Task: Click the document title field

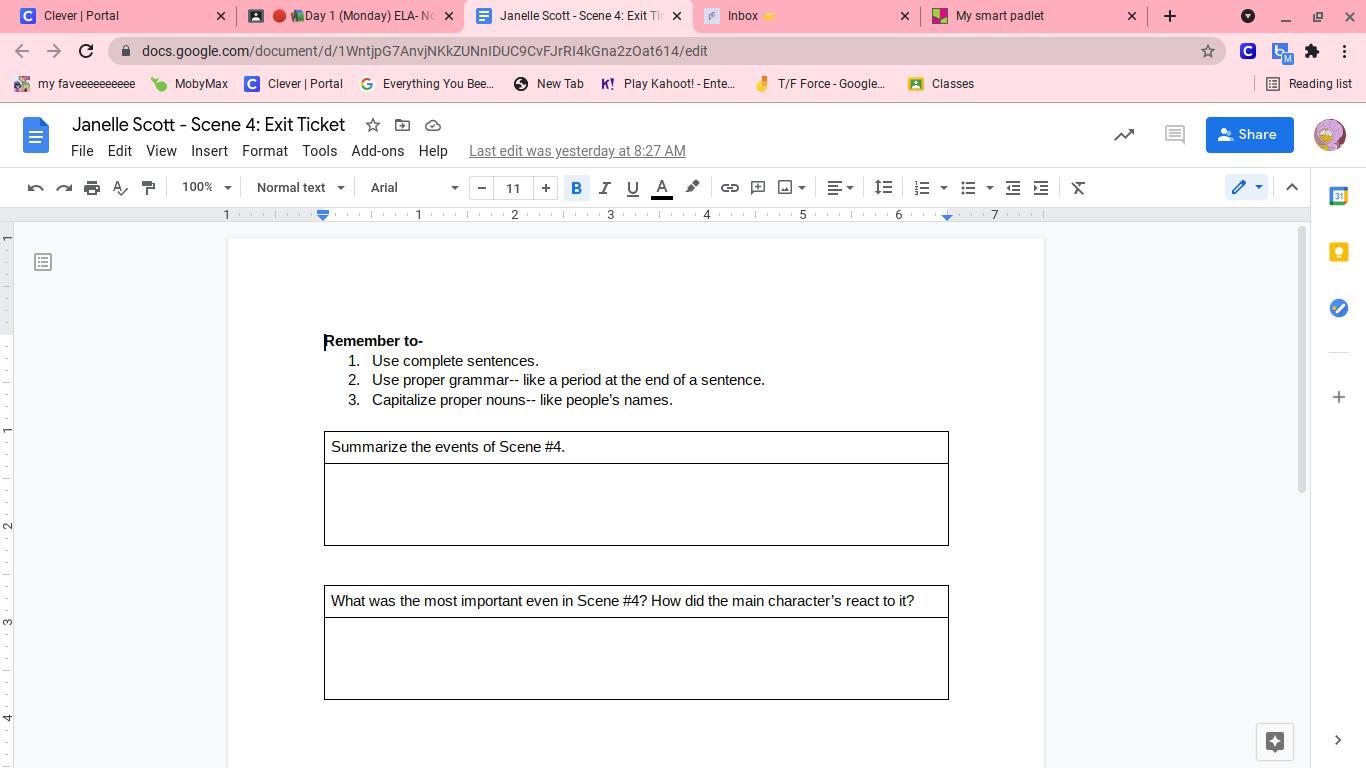Action: pyautogui.click(x=208, y=125)
